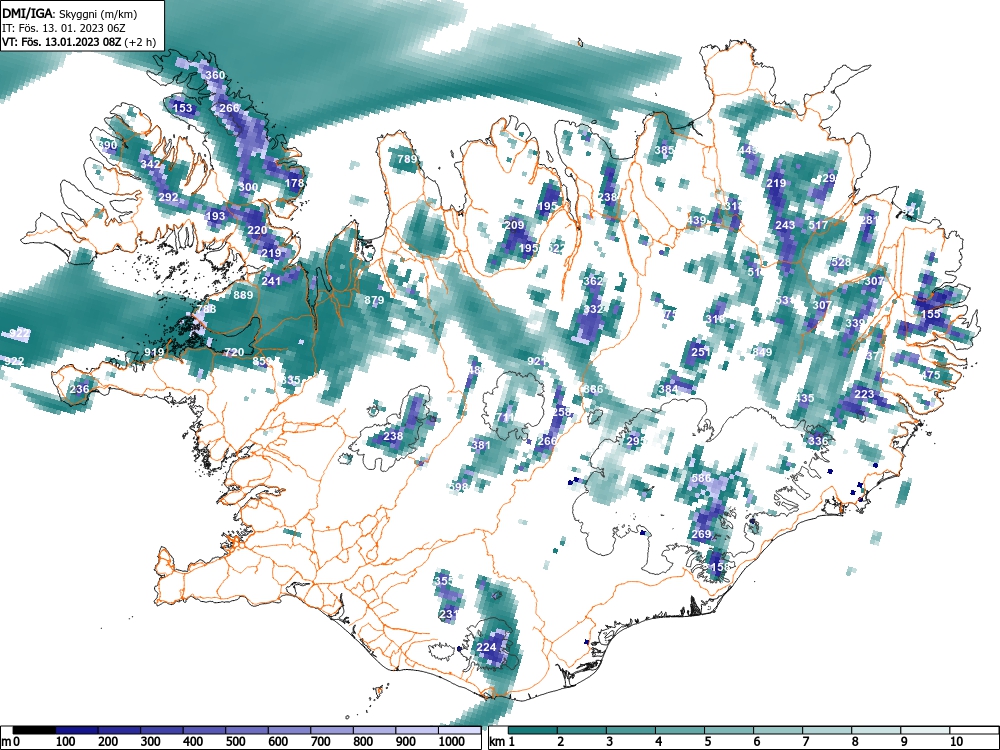This screenshot has width=1000, height=750.
Task: Click the '10' label in the kilometres legend
Action: tap(956, 742)
